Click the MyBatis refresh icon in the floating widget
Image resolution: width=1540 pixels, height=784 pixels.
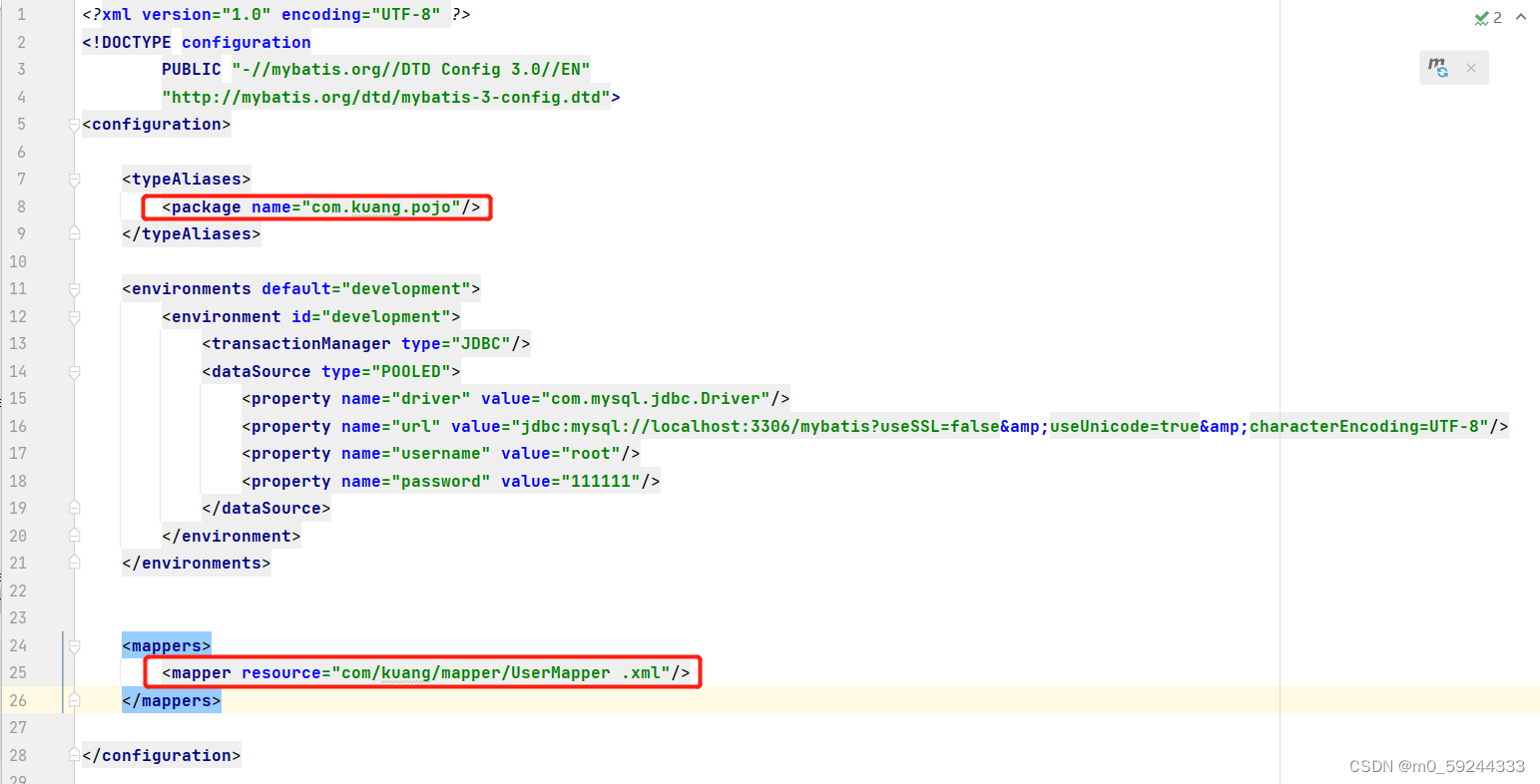click(x=1437, y=67)
